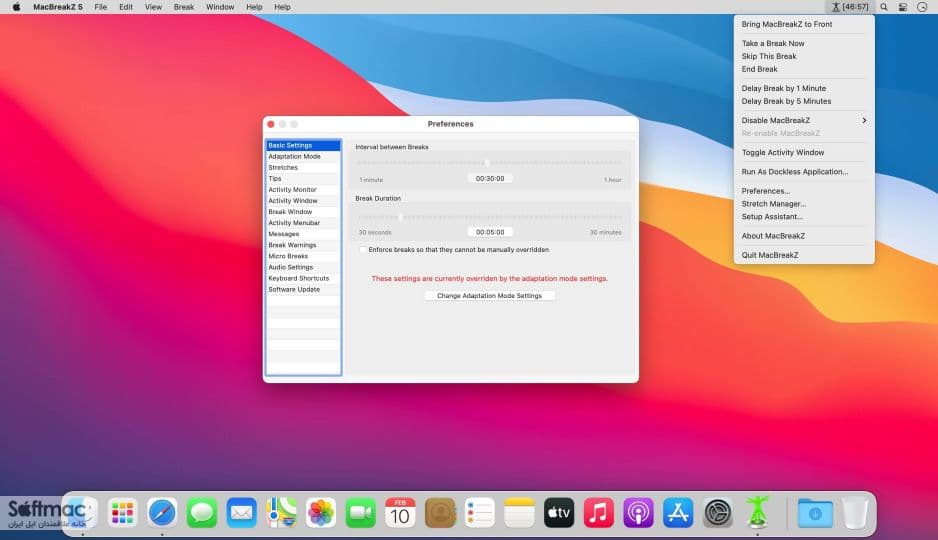Open System Preferences gear in dock
Viewport: 938px width, 540px height.
coord(718,513)
